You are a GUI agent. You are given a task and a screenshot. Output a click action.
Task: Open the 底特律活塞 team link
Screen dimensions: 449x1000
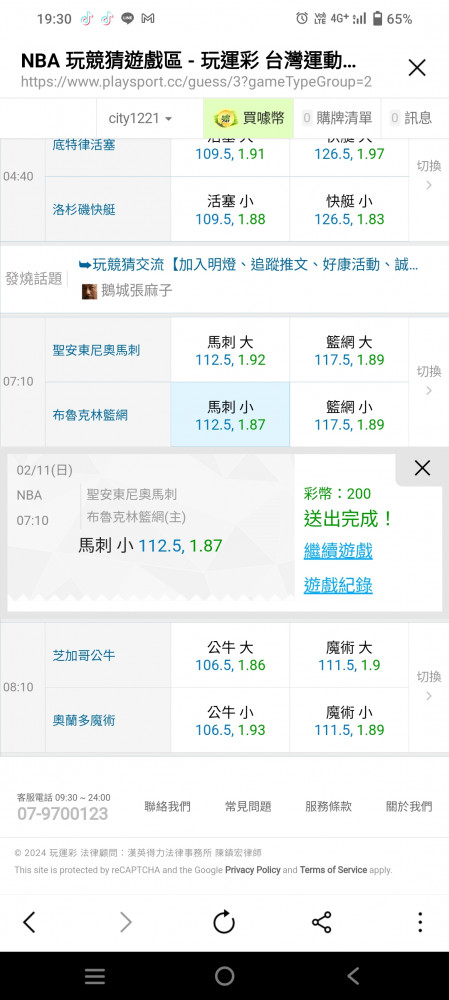pyautogui.click(x=84, y=145)
